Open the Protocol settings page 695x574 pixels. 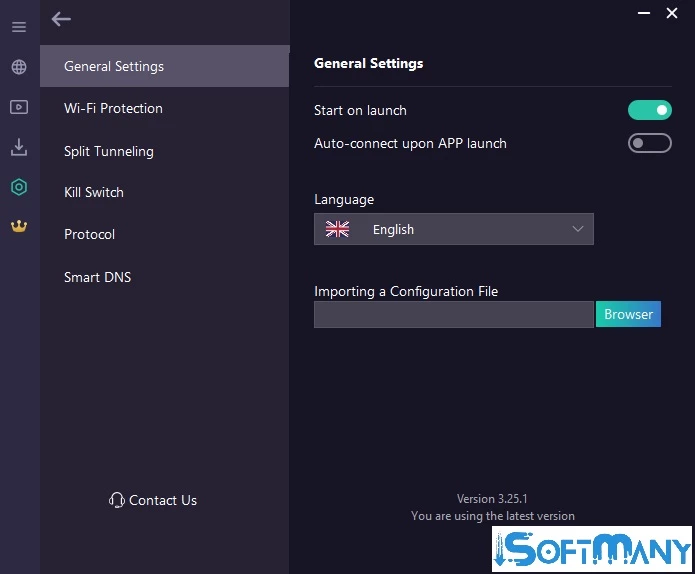pyautogui.click(x=90, y=234)
